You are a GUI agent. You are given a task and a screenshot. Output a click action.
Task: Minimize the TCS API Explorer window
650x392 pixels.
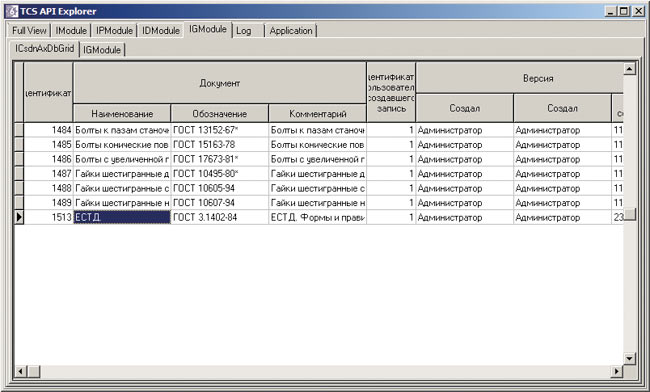tap(611, 11)
